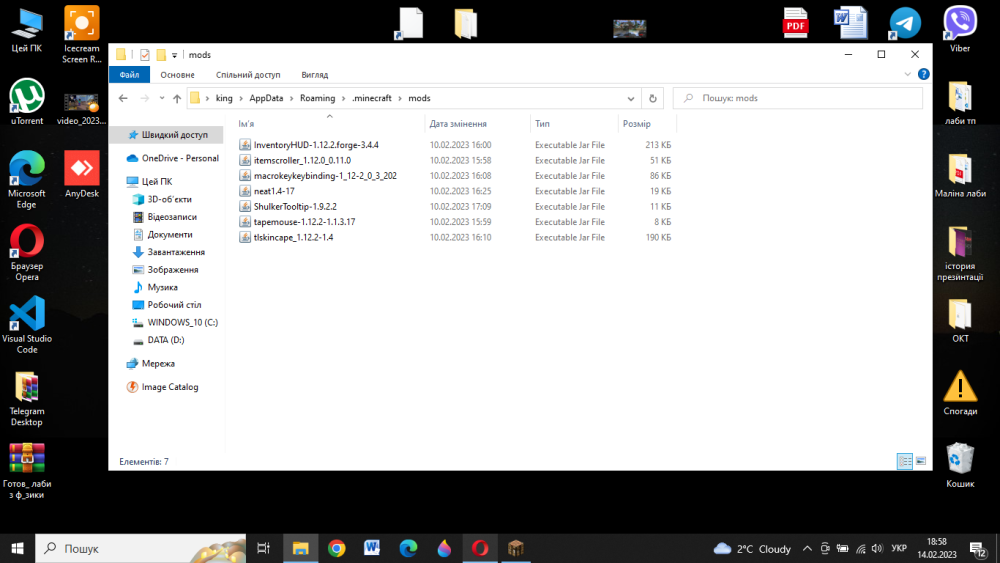Select WINDOWS_10 (C:) drive in sidebar
This screenshot has width=1000, height=563.
[175, 323]
